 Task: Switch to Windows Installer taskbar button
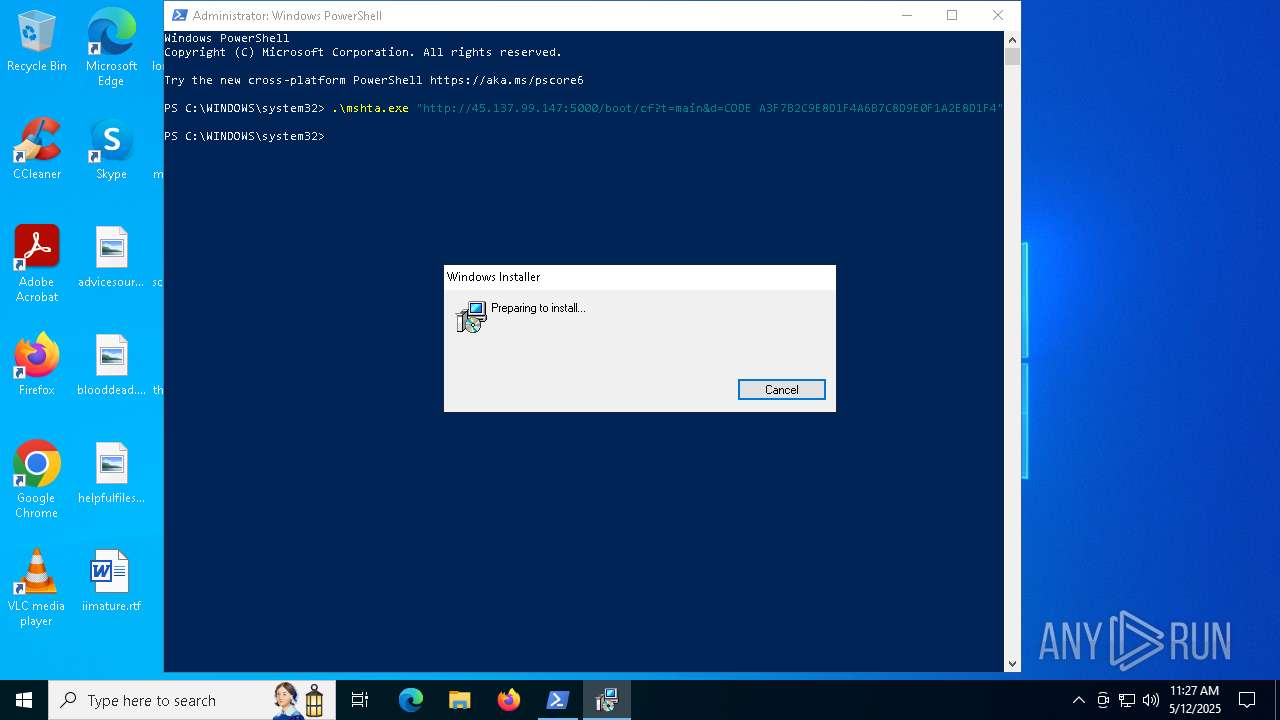click(606, 700)
